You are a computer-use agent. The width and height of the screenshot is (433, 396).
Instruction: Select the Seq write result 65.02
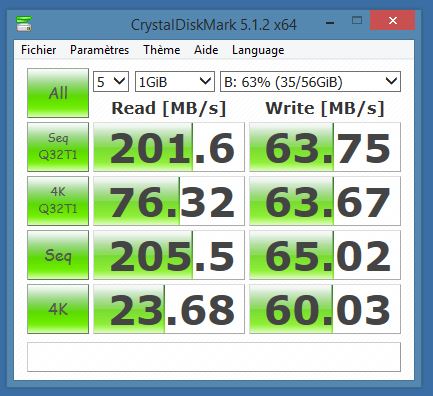click(325, 255)
